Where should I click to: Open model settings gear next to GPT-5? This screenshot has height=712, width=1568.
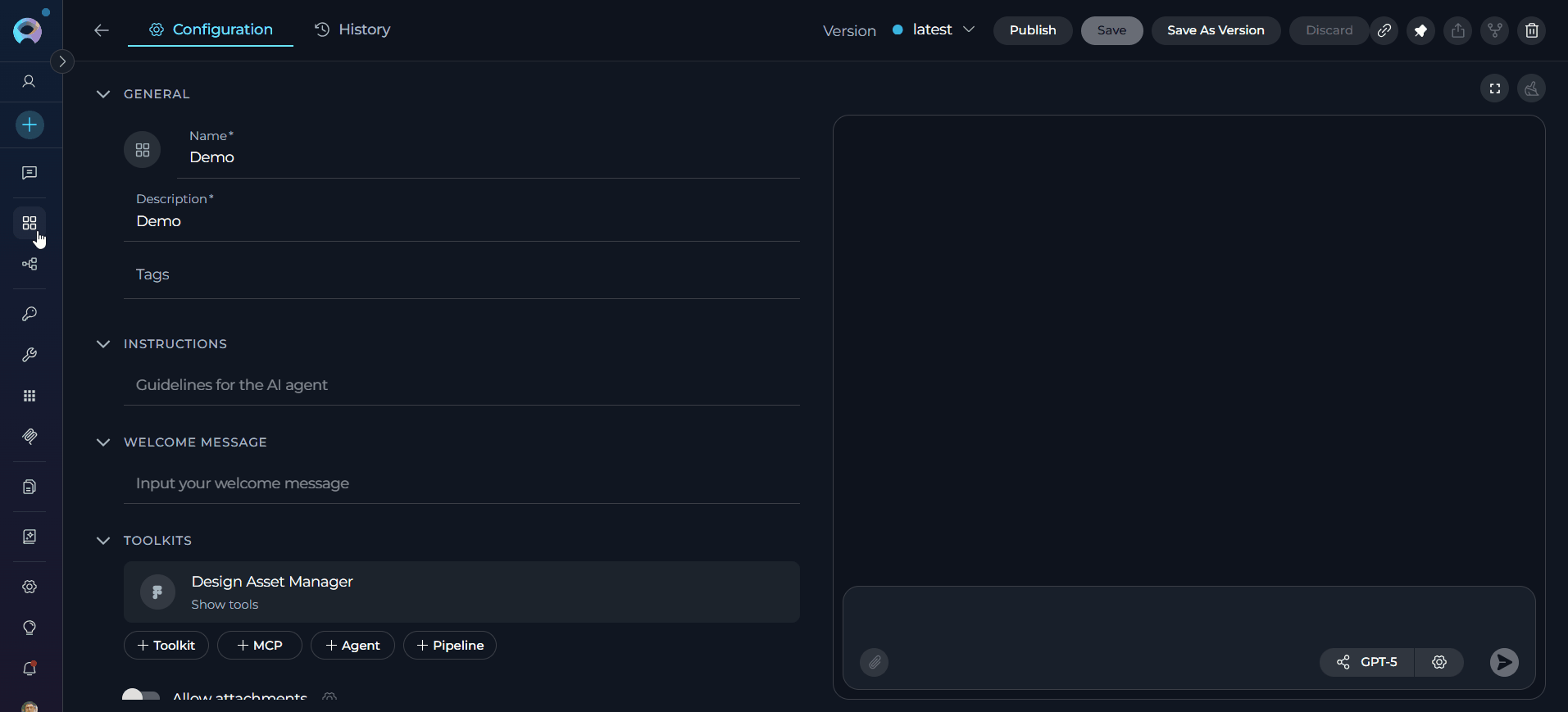click(x=1438, y=662)
